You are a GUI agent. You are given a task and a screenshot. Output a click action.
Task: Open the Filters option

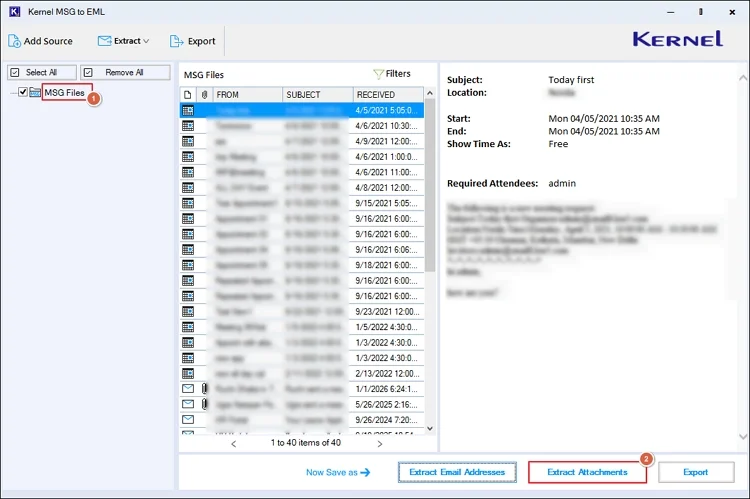tap(392, 74)
